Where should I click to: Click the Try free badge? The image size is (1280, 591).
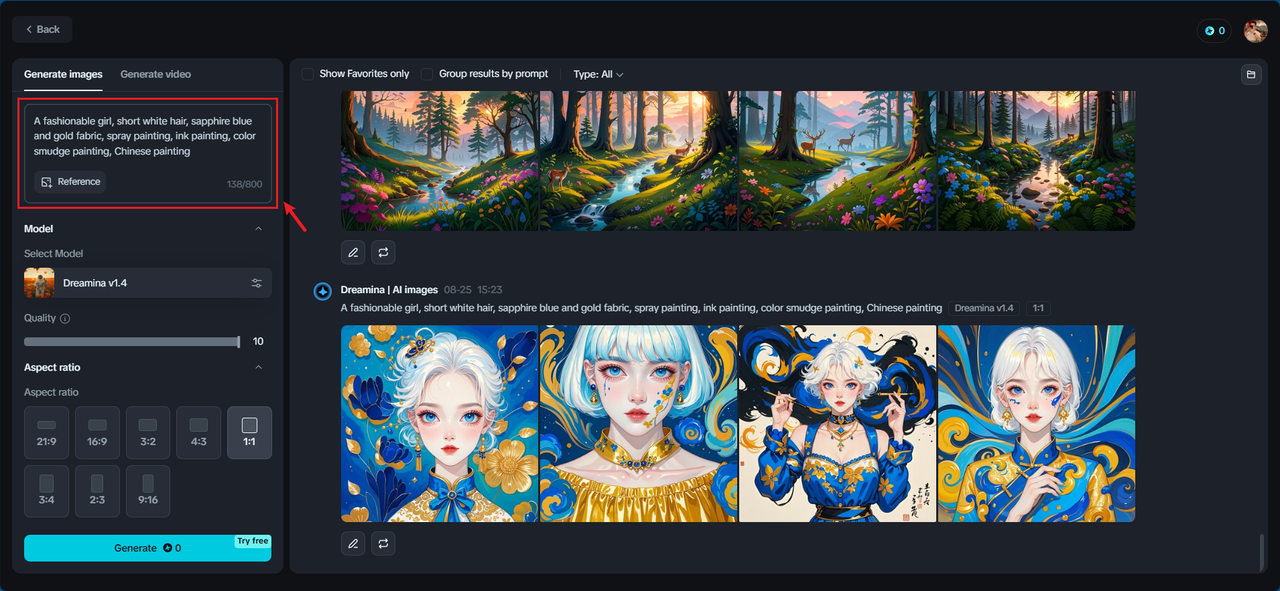tap(253, 541)
